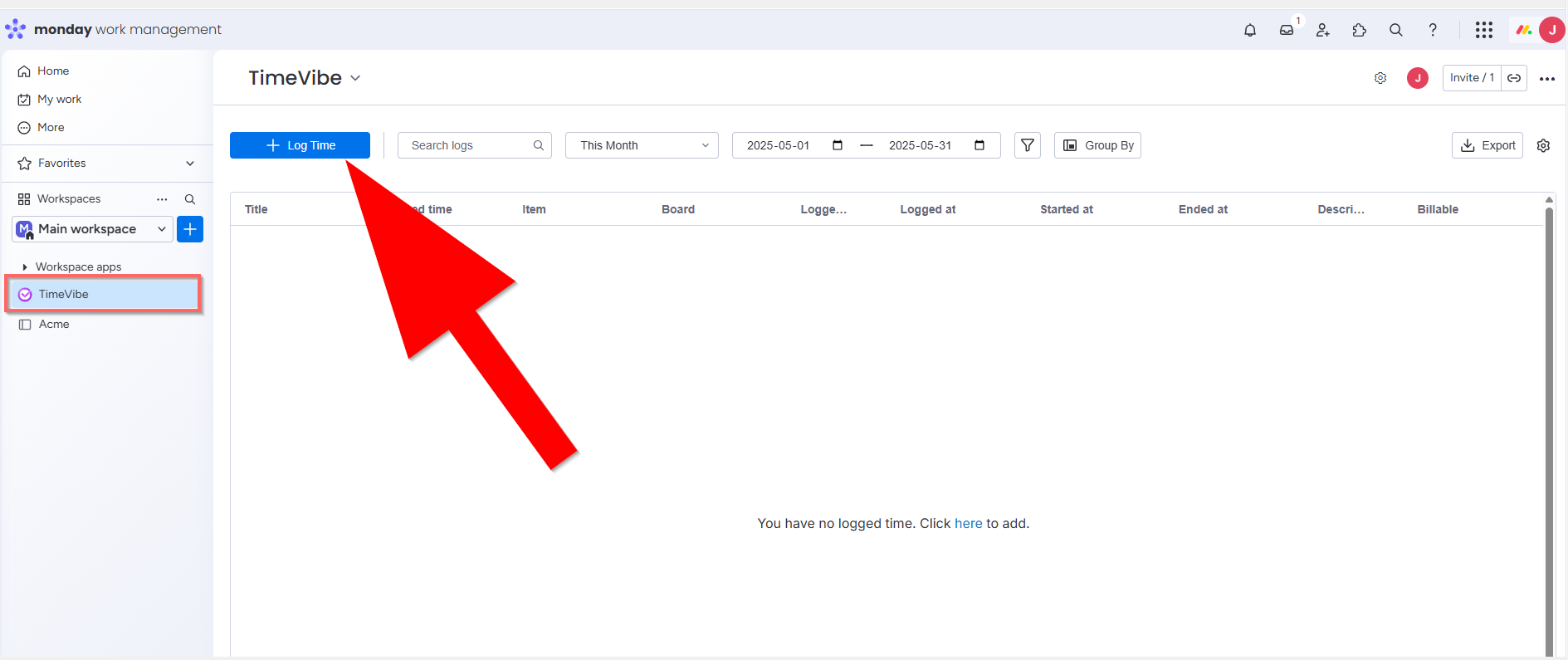This screenshot has height=660, width=1568.
Task: Click the monday logo next to avatar
Action: 1523,30
